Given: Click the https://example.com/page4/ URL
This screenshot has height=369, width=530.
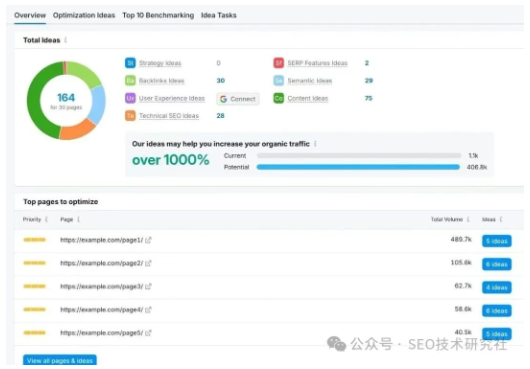Looking at the screenshot, I should pyautogui.click(x=101, y=310).
